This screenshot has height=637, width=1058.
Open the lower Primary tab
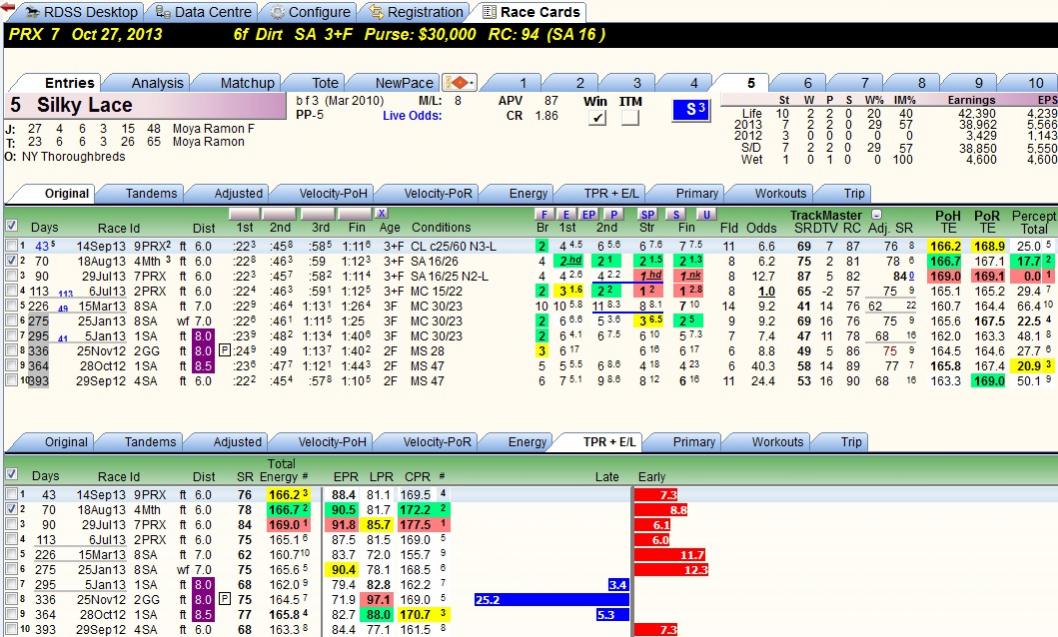694,442
